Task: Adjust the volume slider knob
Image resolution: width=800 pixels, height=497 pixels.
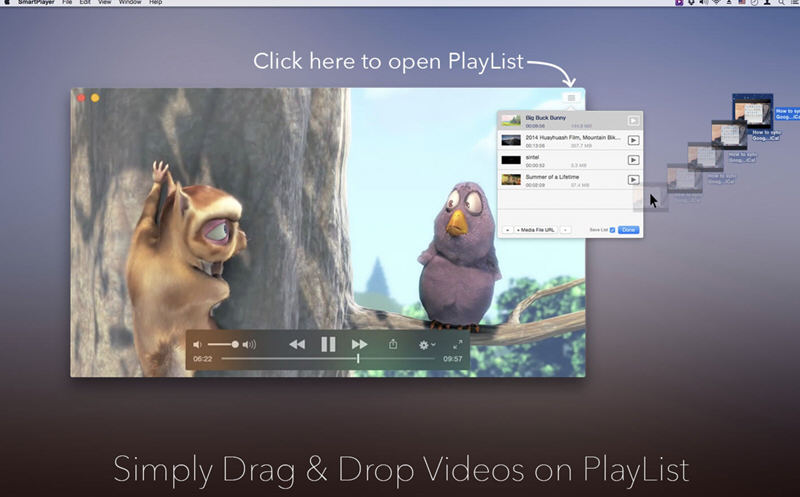Action: [x=235, y=344]
